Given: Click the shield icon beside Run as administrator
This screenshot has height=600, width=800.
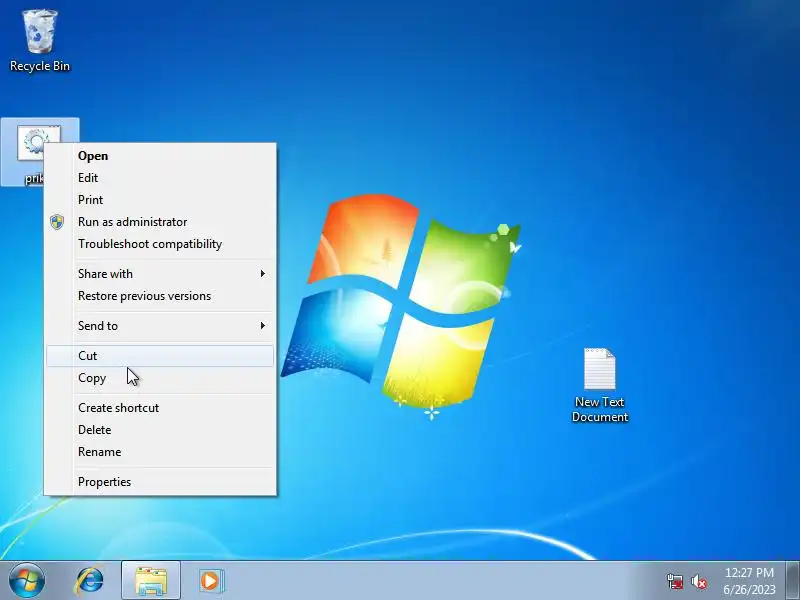Looking at the screenshot, I should 57,222.
